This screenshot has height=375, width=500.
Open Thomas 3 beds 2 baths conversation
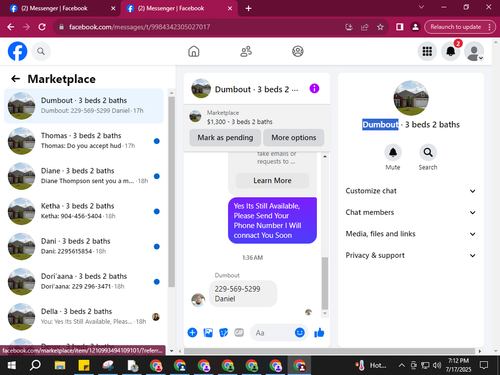[84, 141]
